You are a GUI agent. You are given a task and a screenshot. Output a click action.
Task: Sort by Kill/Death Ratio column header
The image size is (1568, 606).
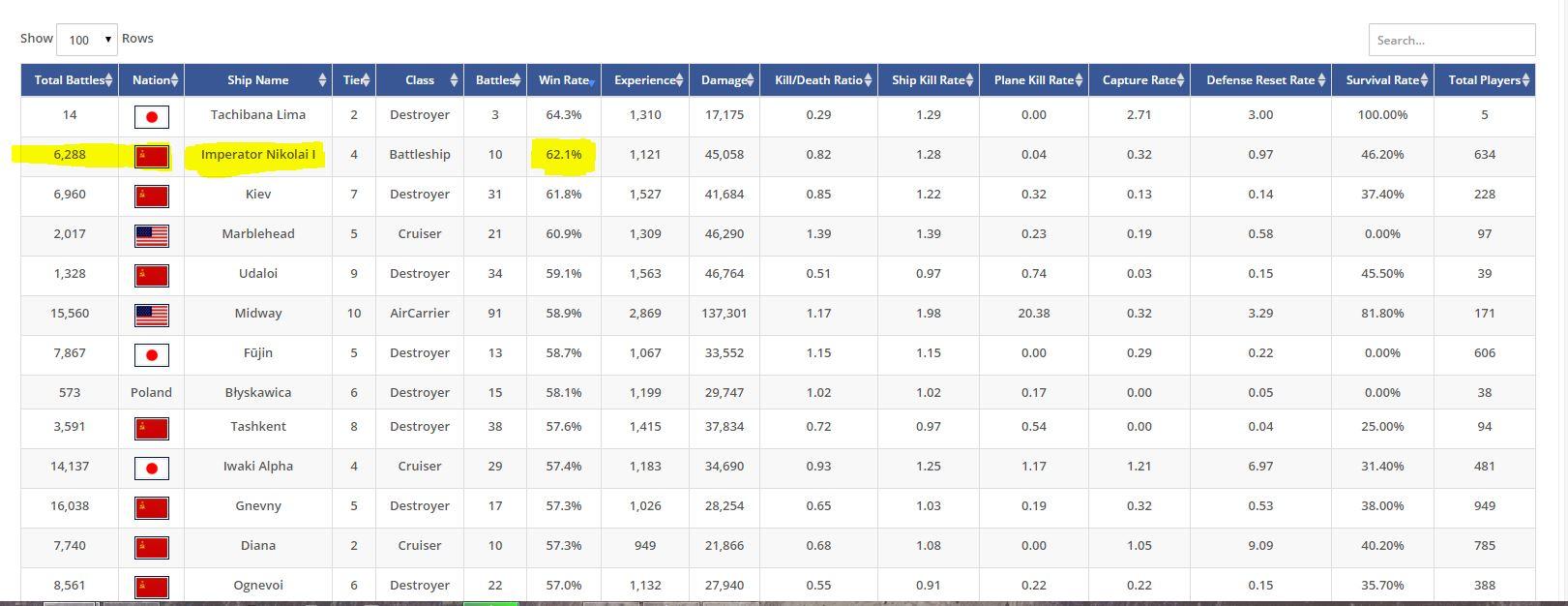point(818,80)
